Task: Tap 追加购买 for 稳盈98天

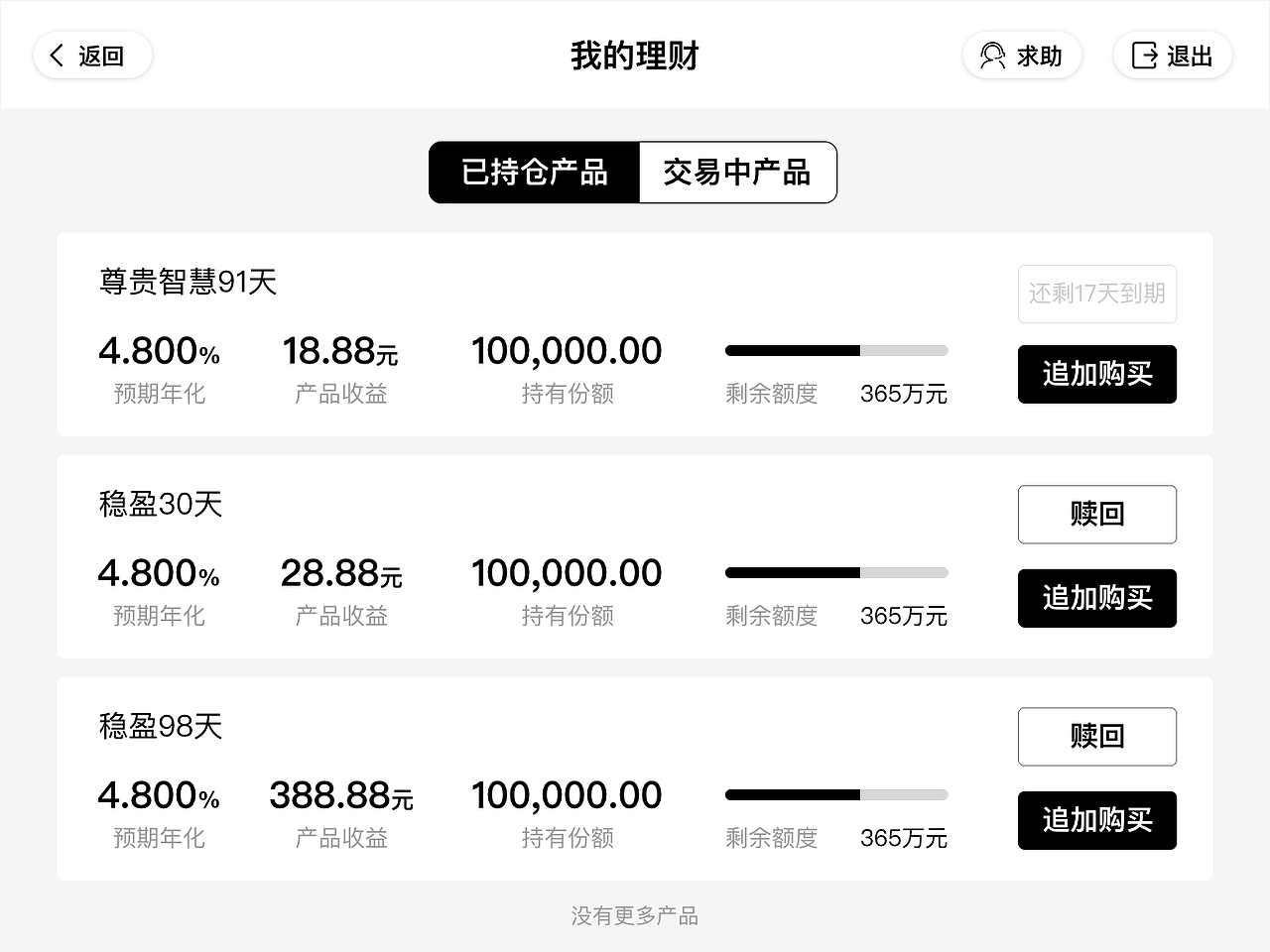Action: (1096, 820)
